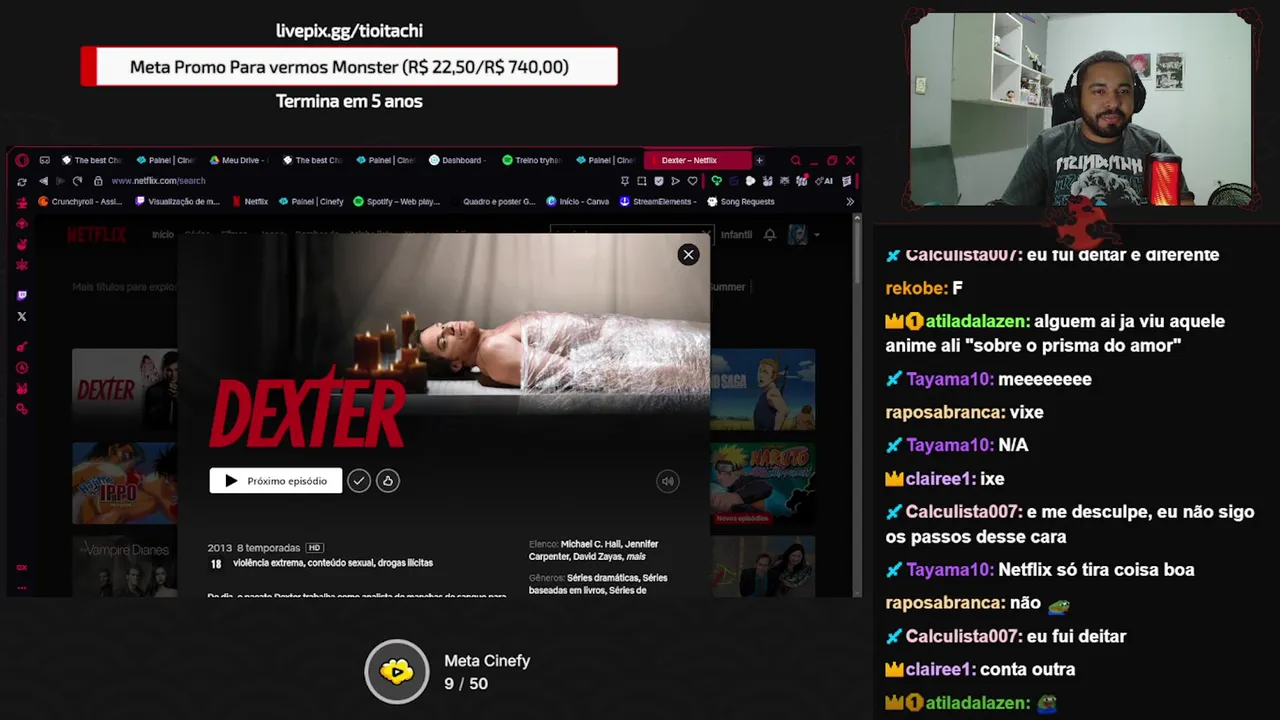Click the snapshot capture icon
1280x720 pixels.
641,181
